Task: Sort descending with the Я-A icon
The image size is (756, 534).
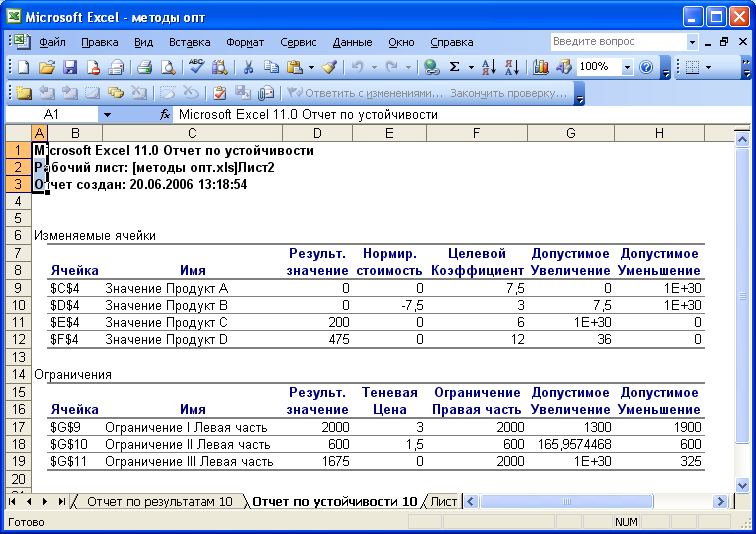Action: [x=512, y=67]
